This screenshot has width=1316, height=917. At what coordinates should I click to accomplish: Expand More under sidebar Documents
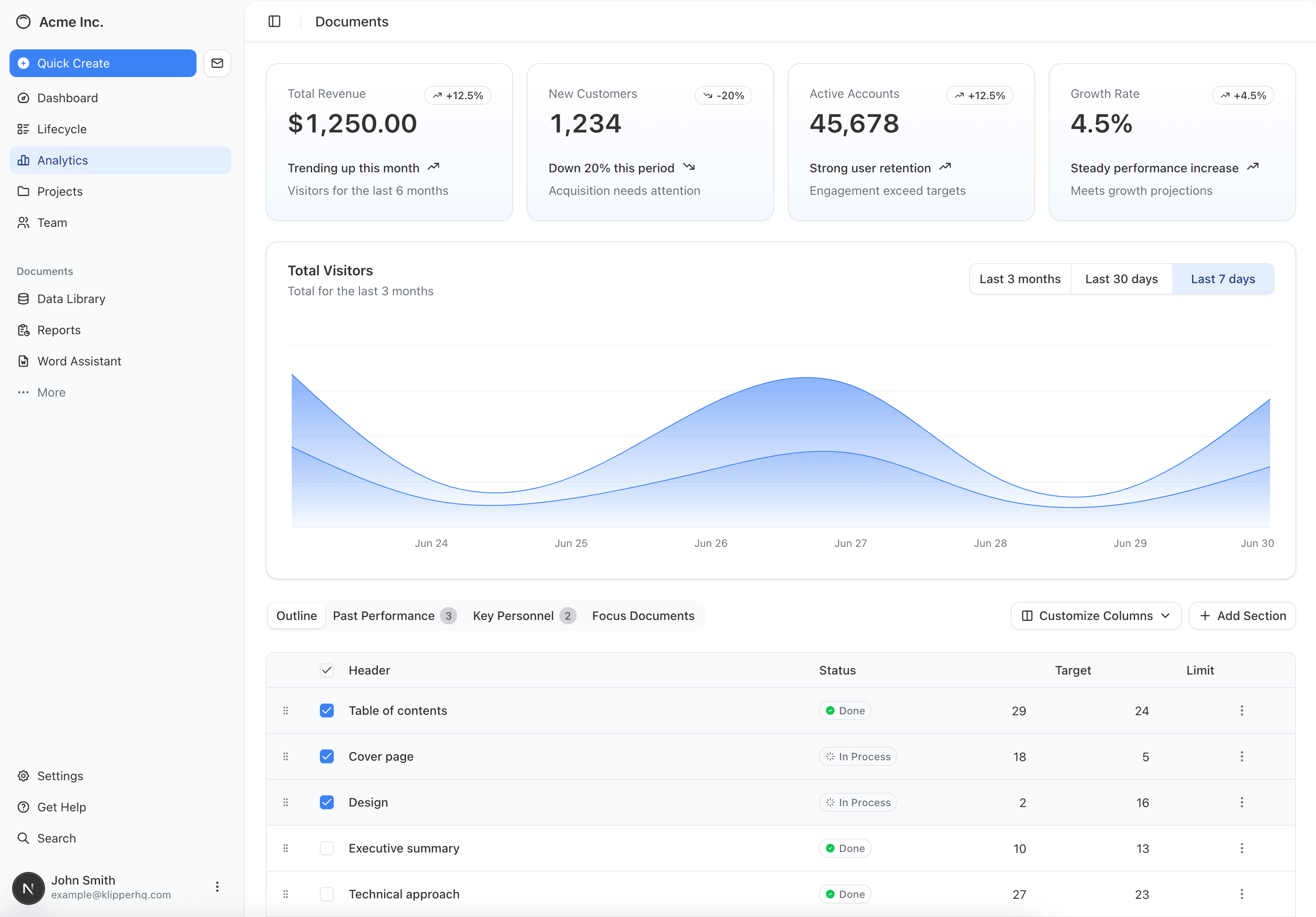point(51,393)
